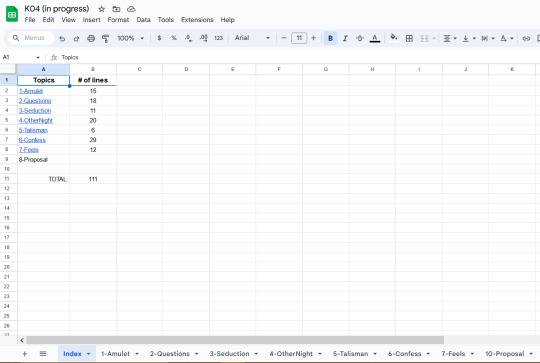This screenshot has height=363, width=540.
Task: Decrease decimal places icon
Action: [188, 38]
